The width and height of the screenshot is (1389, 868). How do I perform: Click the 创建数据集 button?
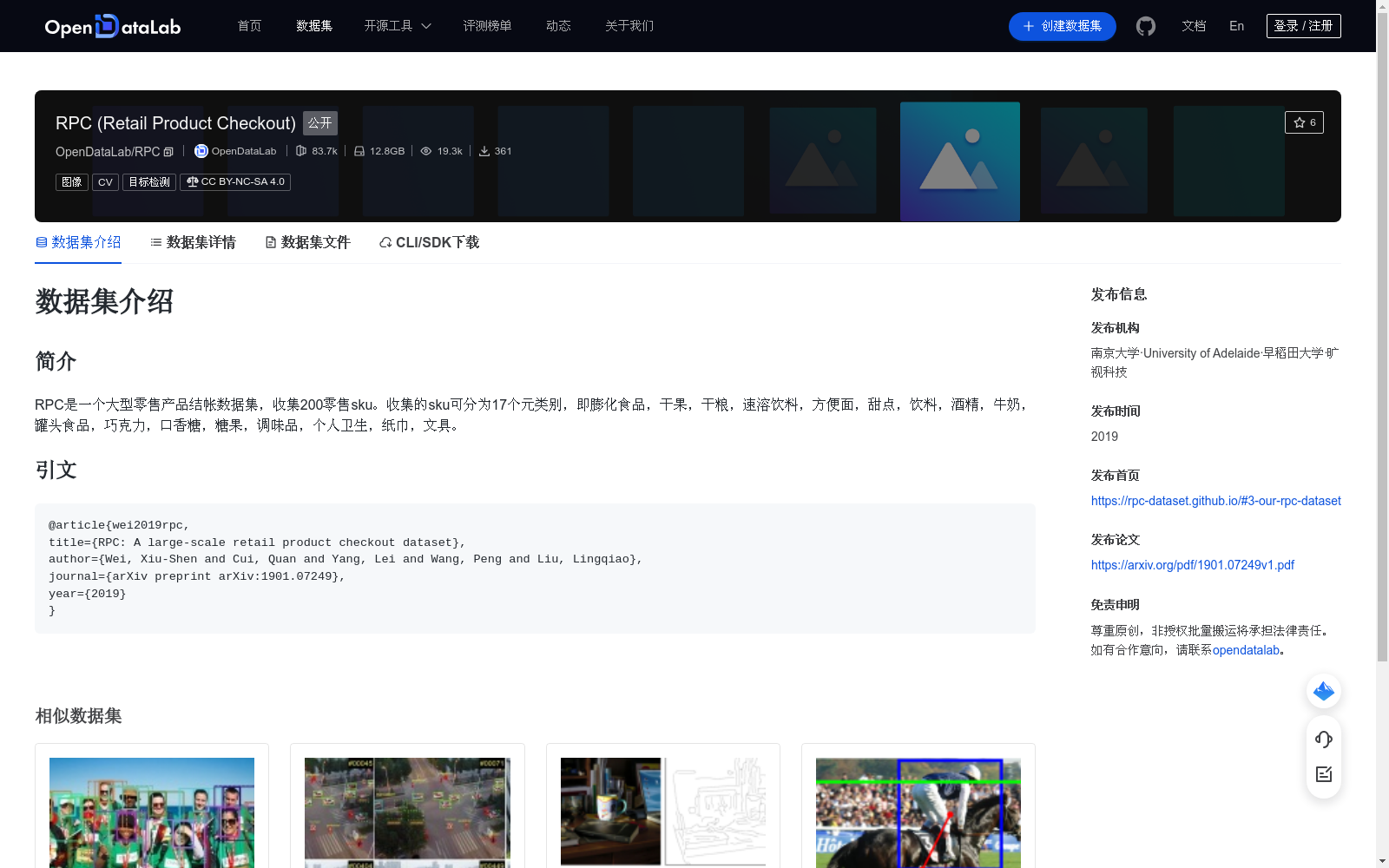[1063, 26]
